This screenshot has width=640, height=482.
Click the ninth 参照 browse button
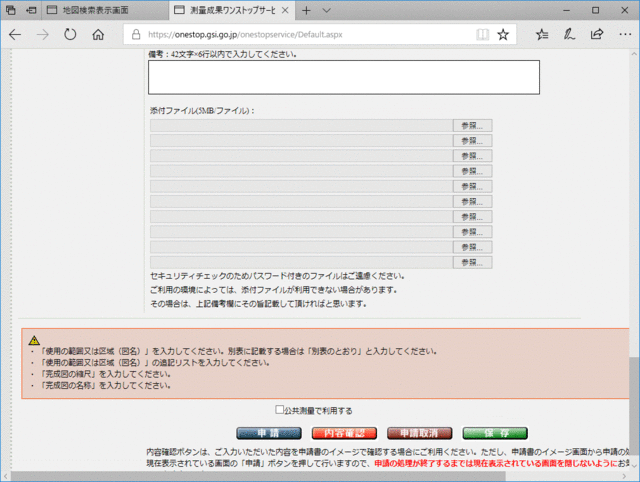coord(472,247)
